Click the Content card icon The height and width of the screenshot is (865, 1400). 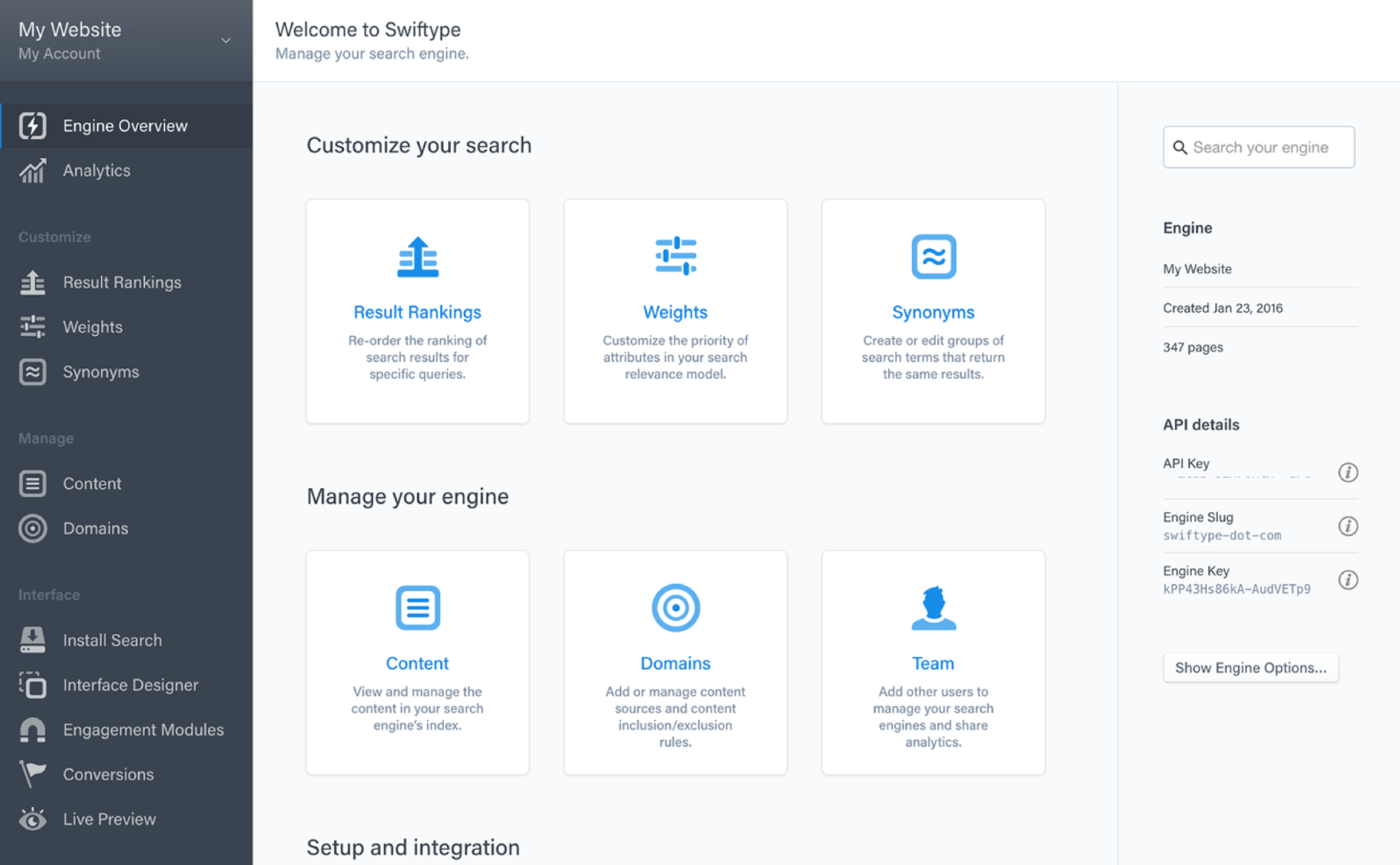[417, 608]
